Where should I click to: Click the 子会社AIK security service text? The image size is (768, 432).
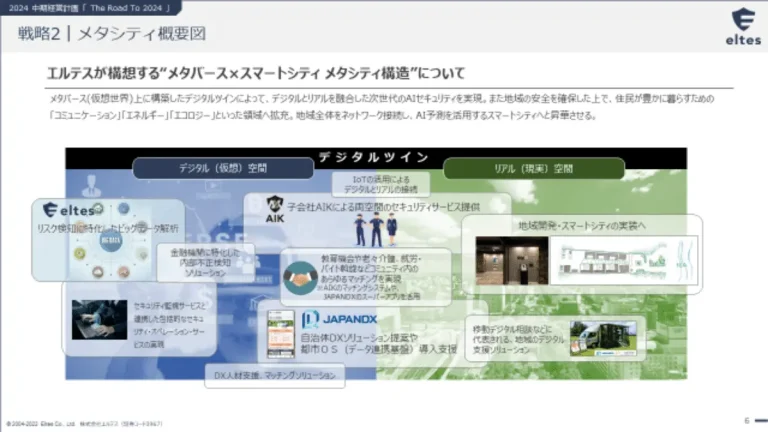pos(383,207)
